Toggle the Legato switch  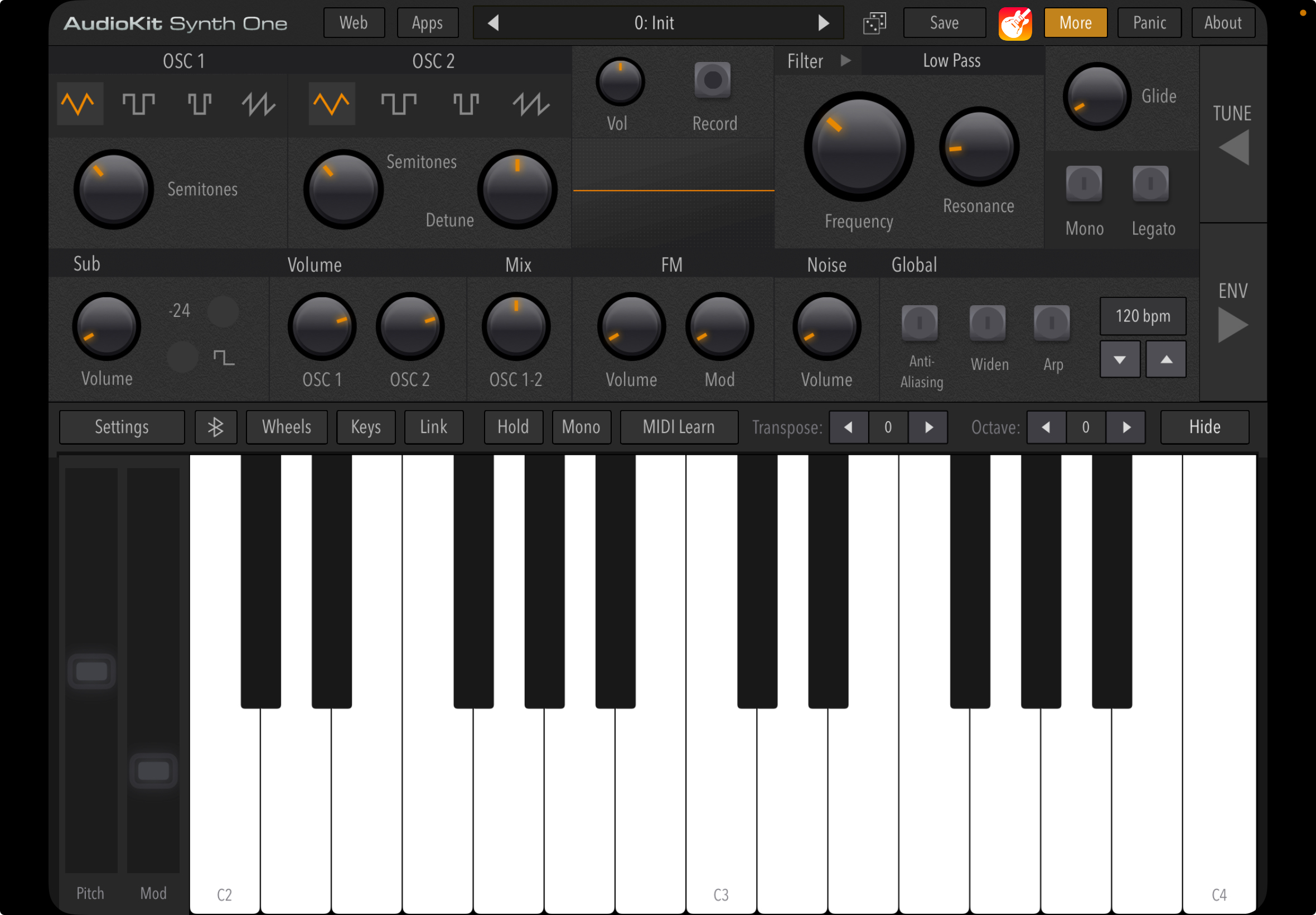[1150, 184]
